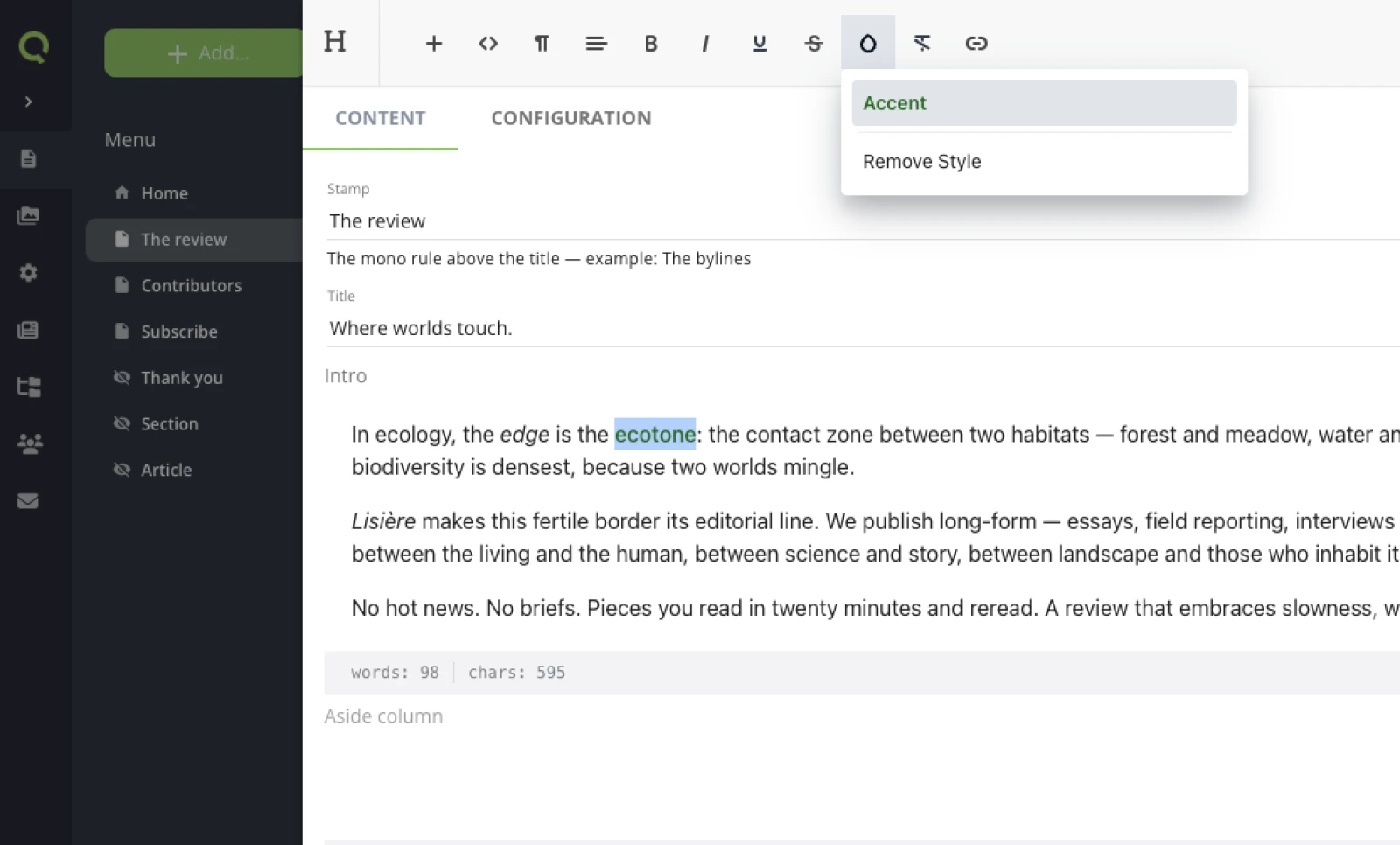Click paragraph starting No hot news
This screenshot has height=845, width=1400.
[x=875, y=609]
